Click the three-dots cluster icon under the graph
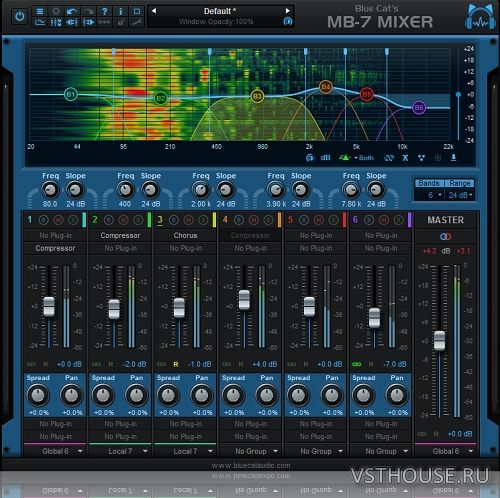Viewport: 500px width, 498px height. (x=421, y=158)
